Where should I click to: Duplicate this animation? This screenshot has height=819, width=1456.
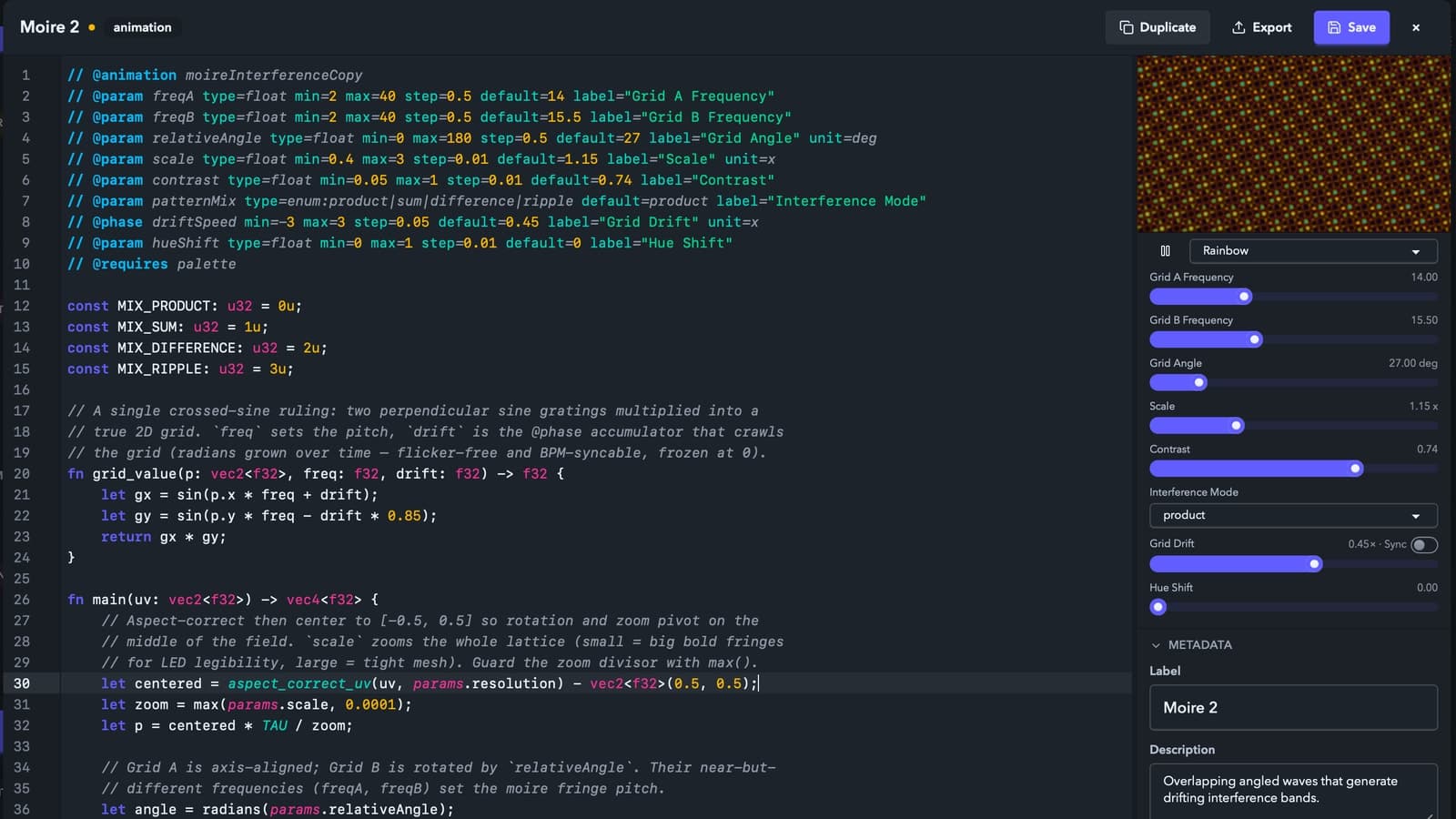point(1158,27)
